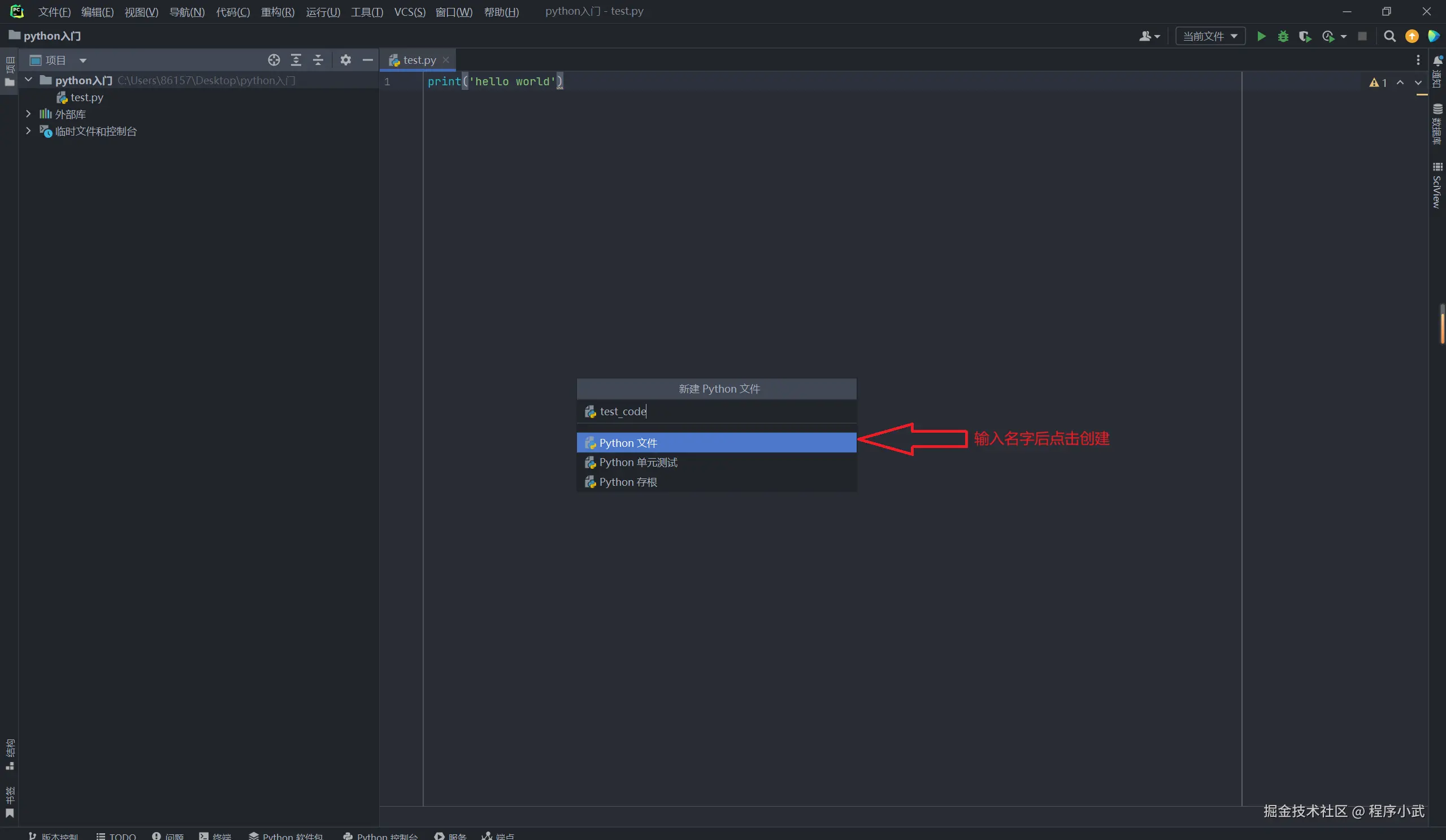The image size is (1446, 840).
Task: Open project panel gear settings
Action: tap(345, 60)
